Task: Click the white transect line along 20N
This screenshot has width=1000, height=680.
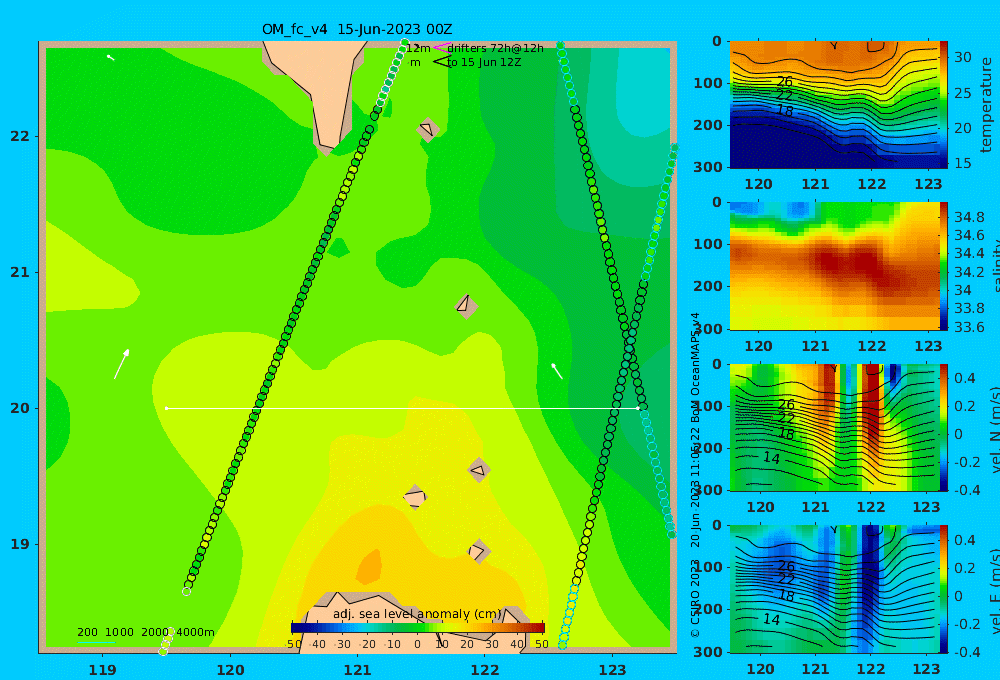Action: [402, 408]
